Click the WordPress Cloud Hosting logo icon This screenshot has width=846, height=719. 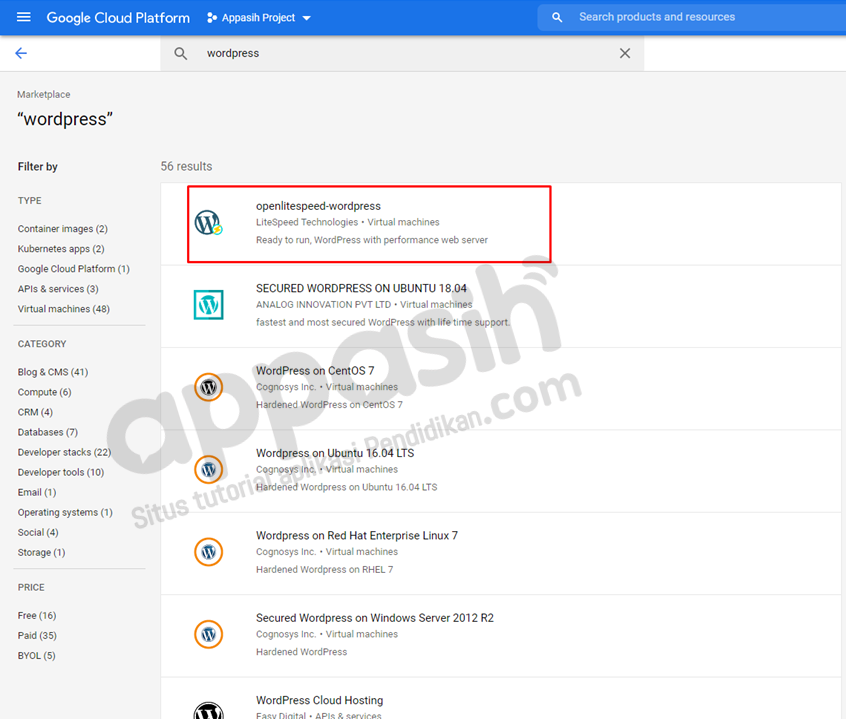tap(209, 711)
